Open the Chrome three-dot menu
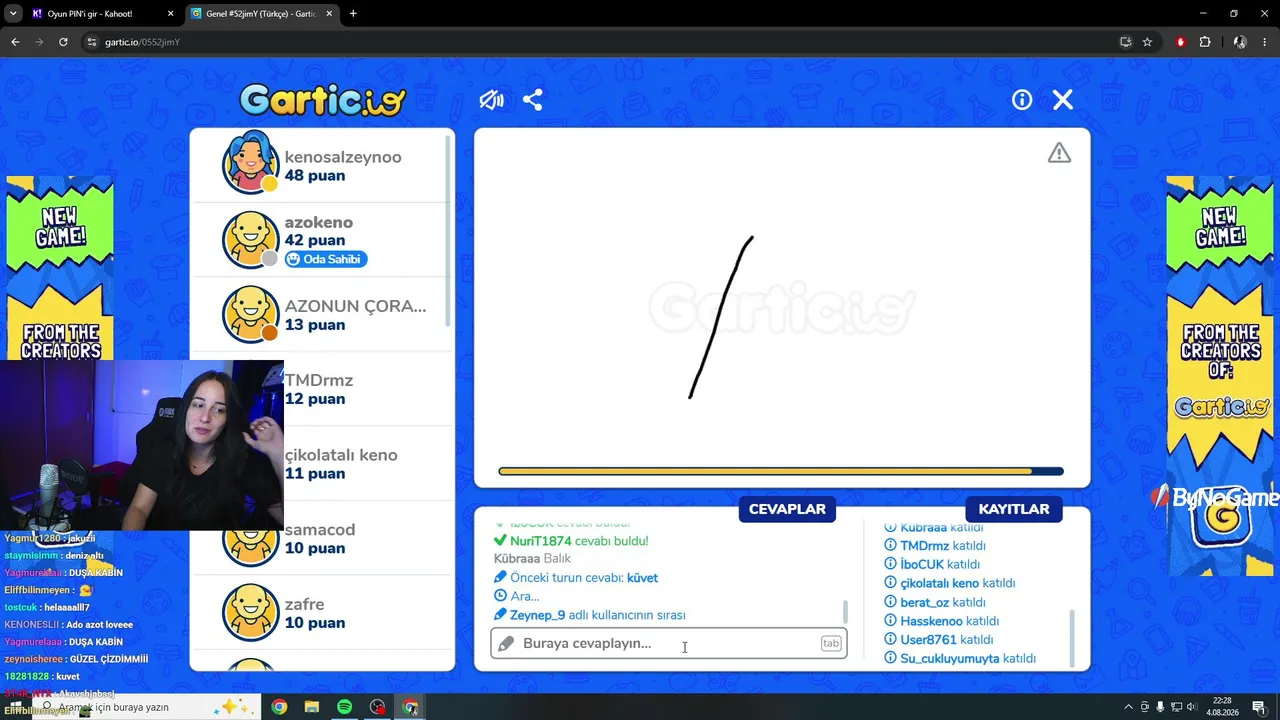The width and height of the screenshot is (1280, 720). [x=1265, y=42]
